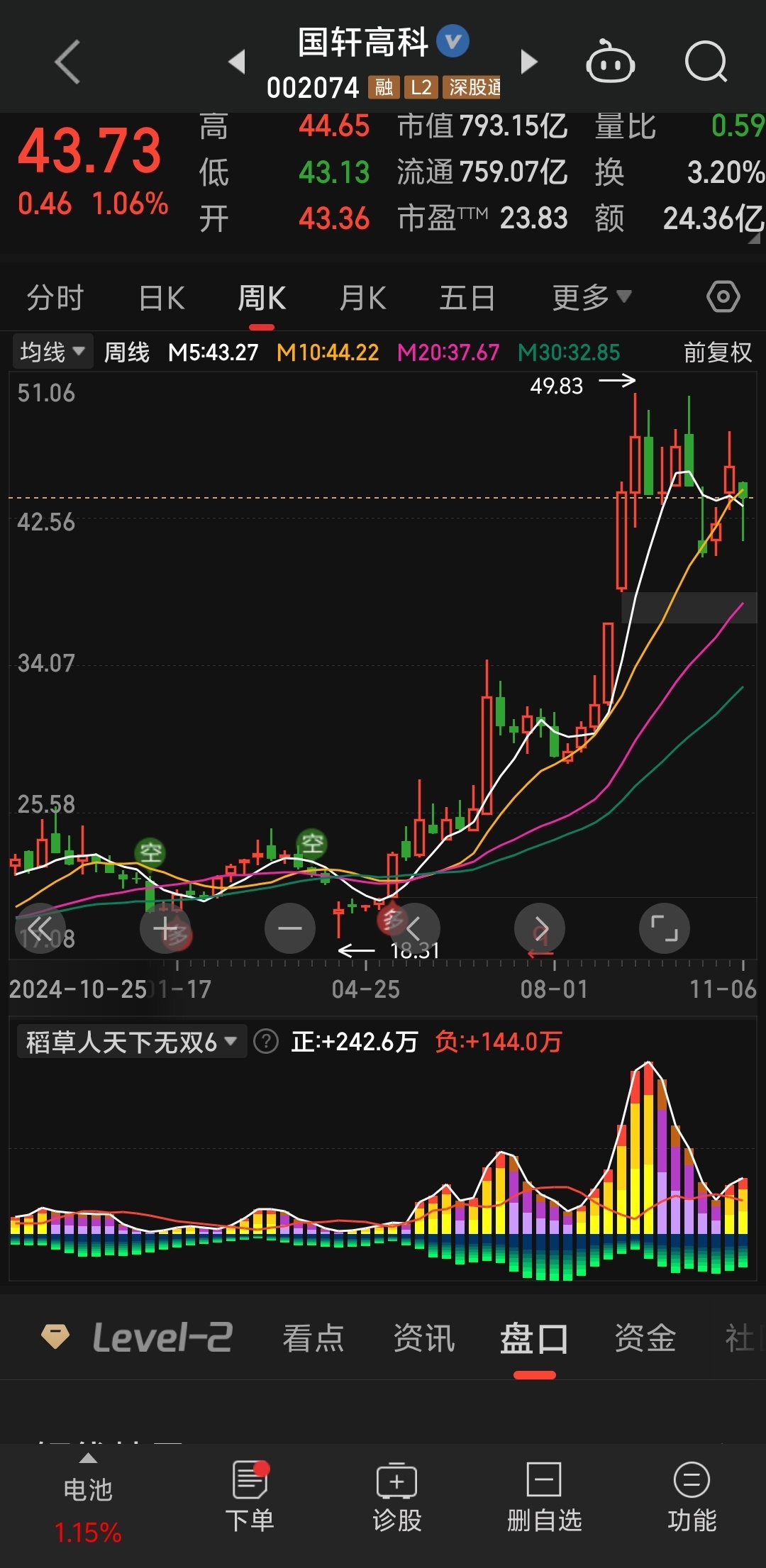Switch to previous stock with left triangle
Image resolution: width=766 pixels, height=1568 pixels.
pos(237,62)
